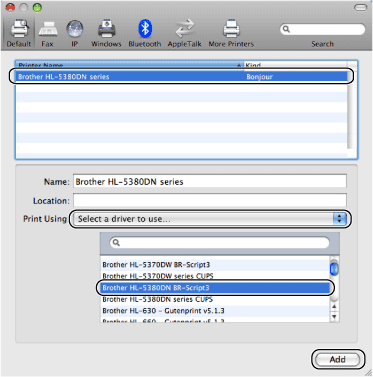This screenshot has width=373, height=377.
Task: Click the Name text field
Action: pyautogui.click(x=210, y=182)
